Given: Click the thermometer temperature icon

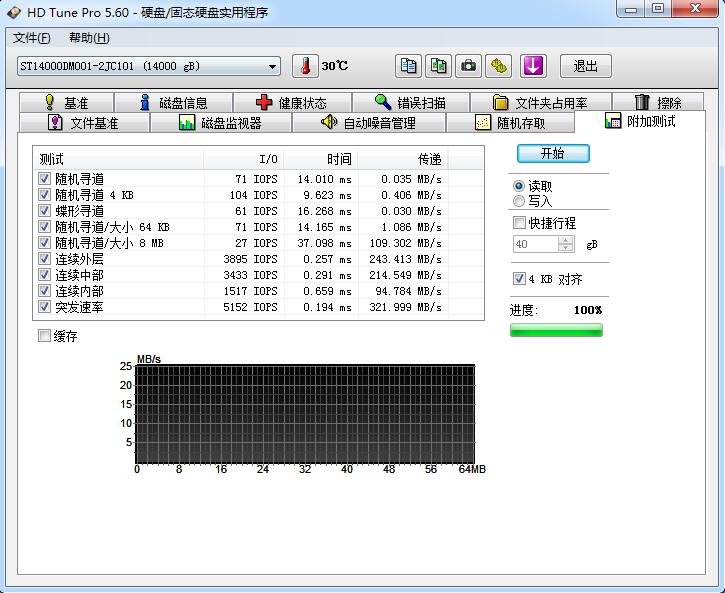Looking at the screenshot, I should pos(305,66).
